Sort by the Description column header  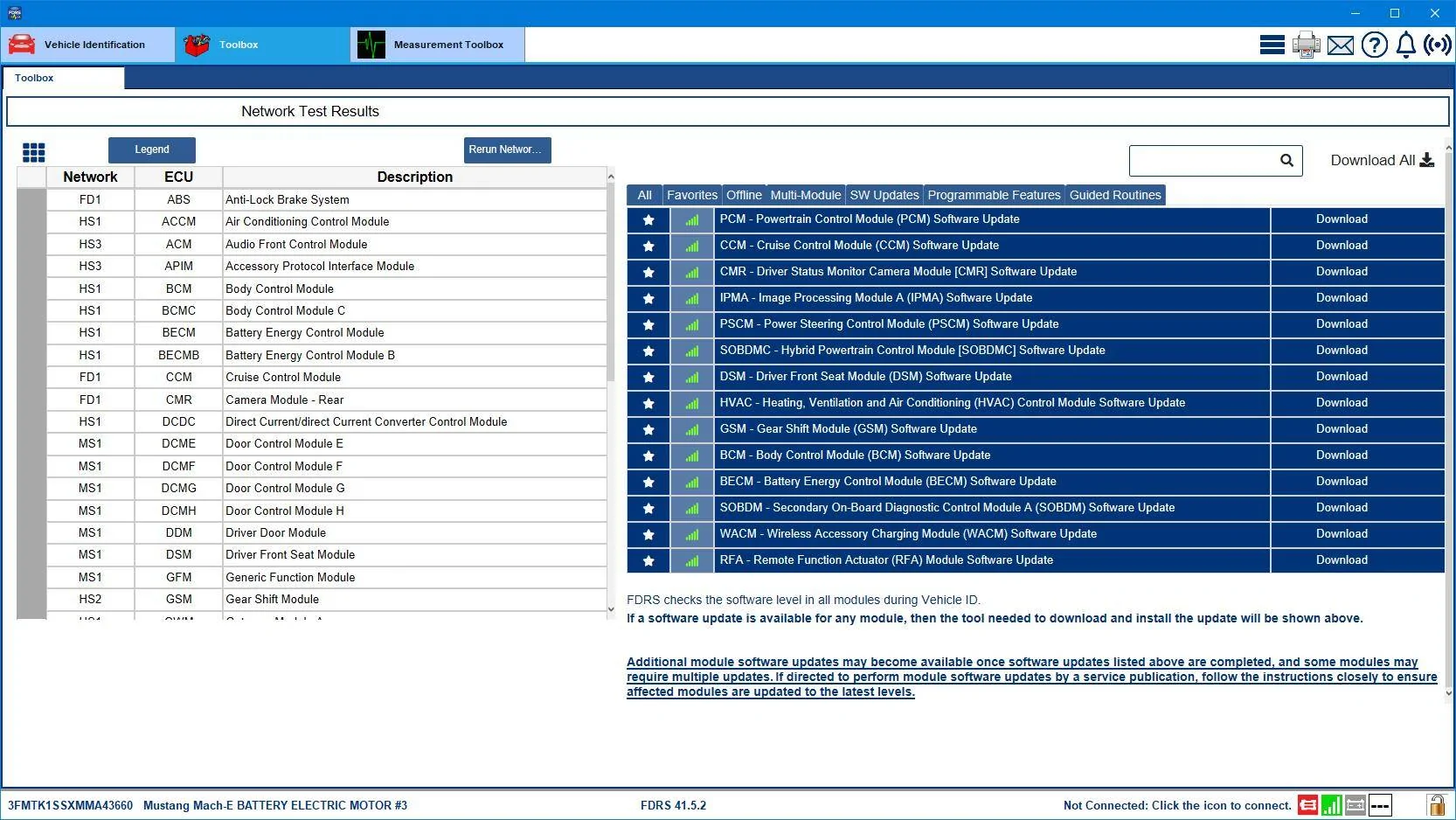[414, 177]
